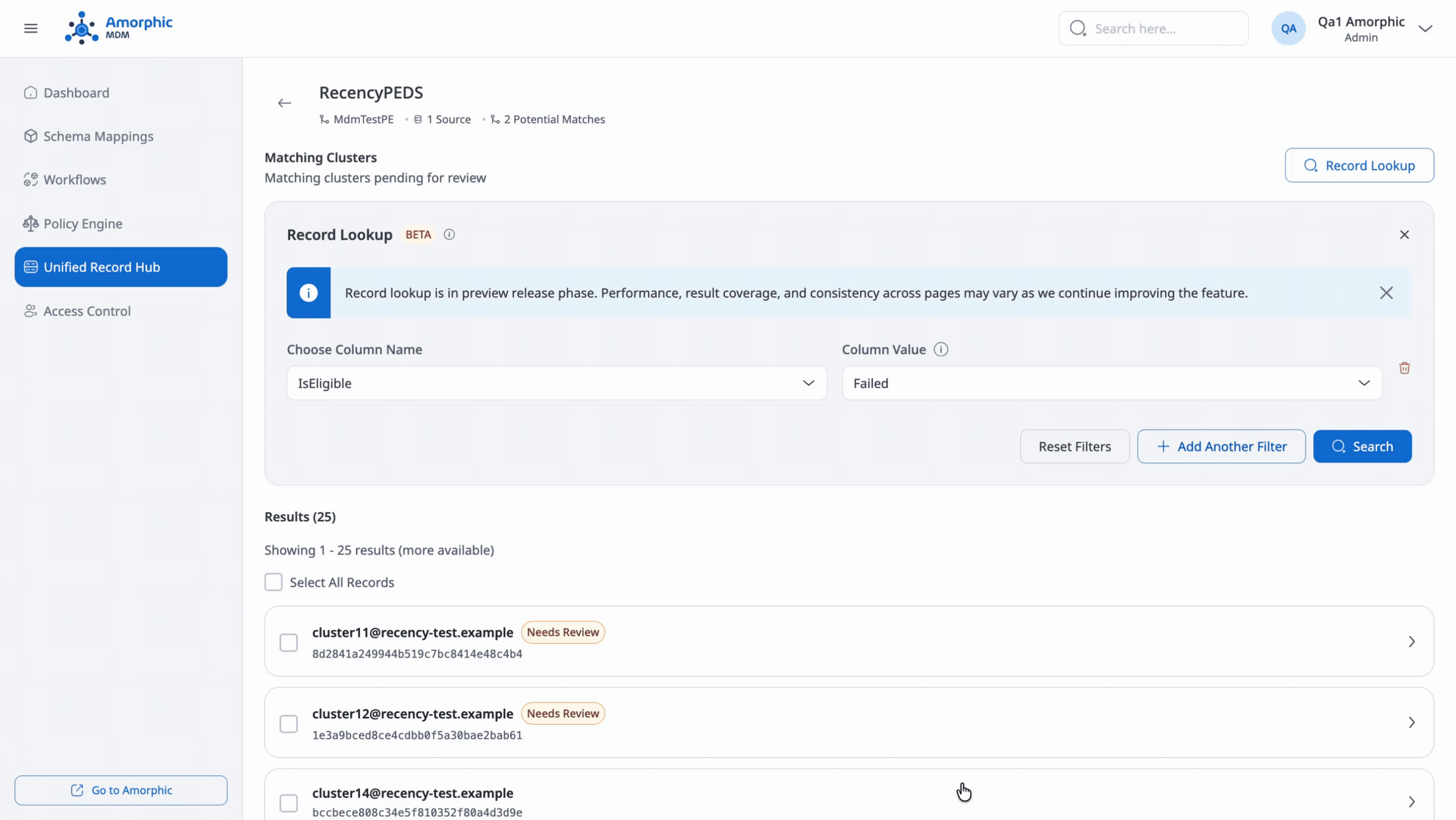Close the Record Lookup panel

(1404, 235)
